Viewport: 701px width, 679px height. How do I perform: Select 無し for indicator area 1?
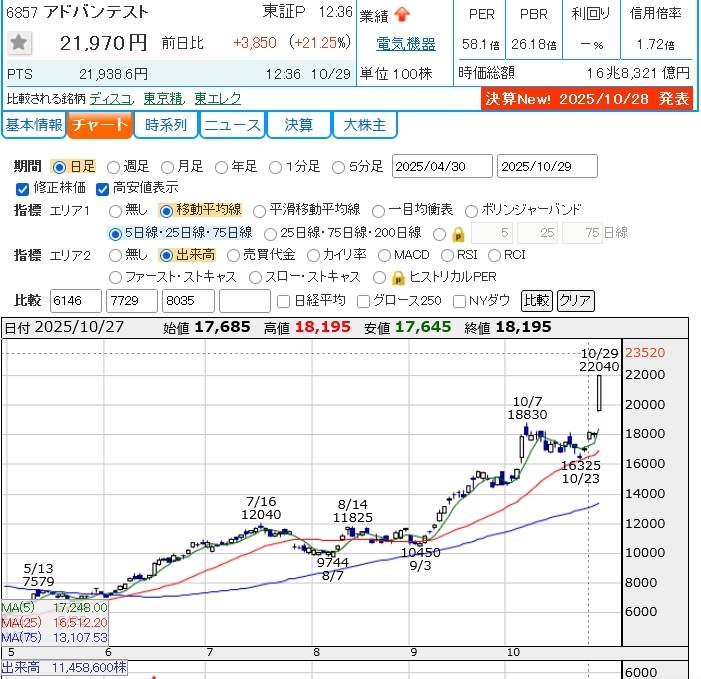115,211
